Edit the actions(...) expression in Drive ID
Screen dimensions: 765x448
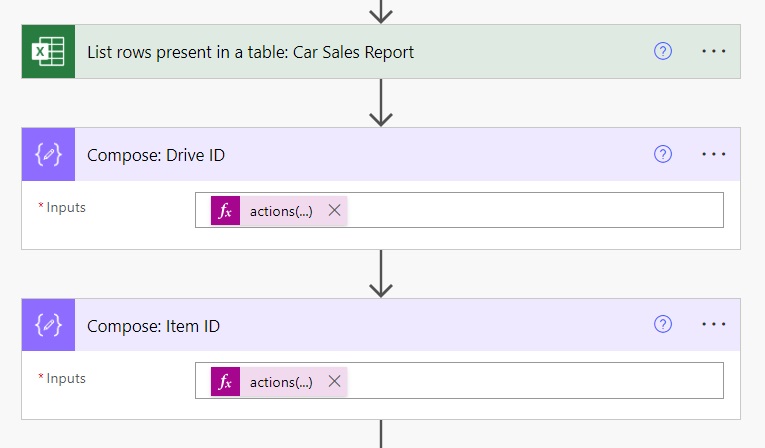click(x=281, y=211)
